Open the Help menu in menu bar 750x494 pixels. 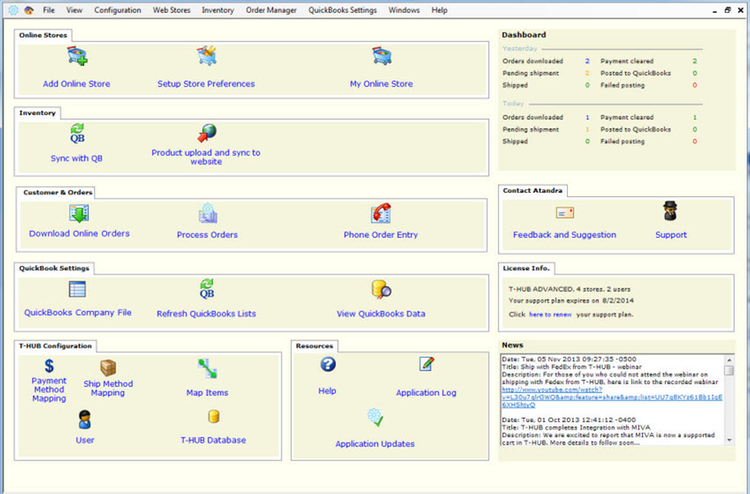point(440,10)
